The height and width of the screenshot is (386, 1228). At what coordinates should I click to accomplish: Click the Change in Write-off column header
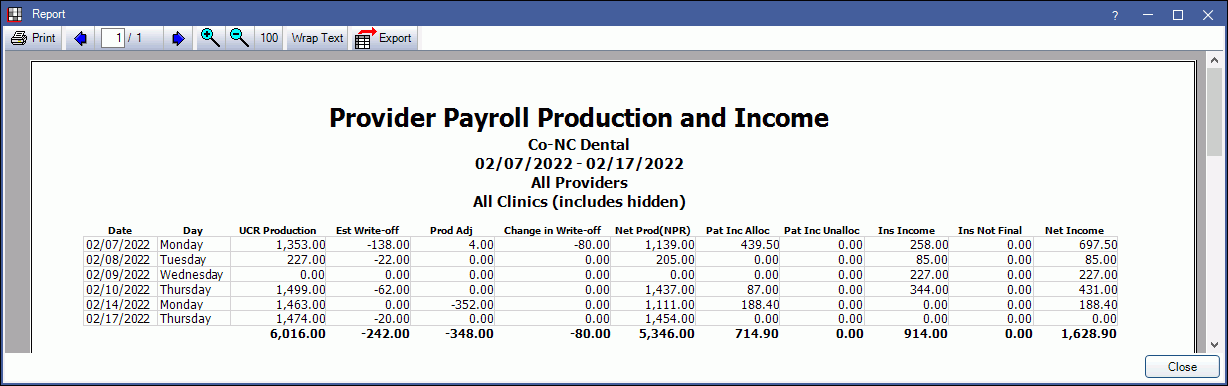(x=552, y=230)
